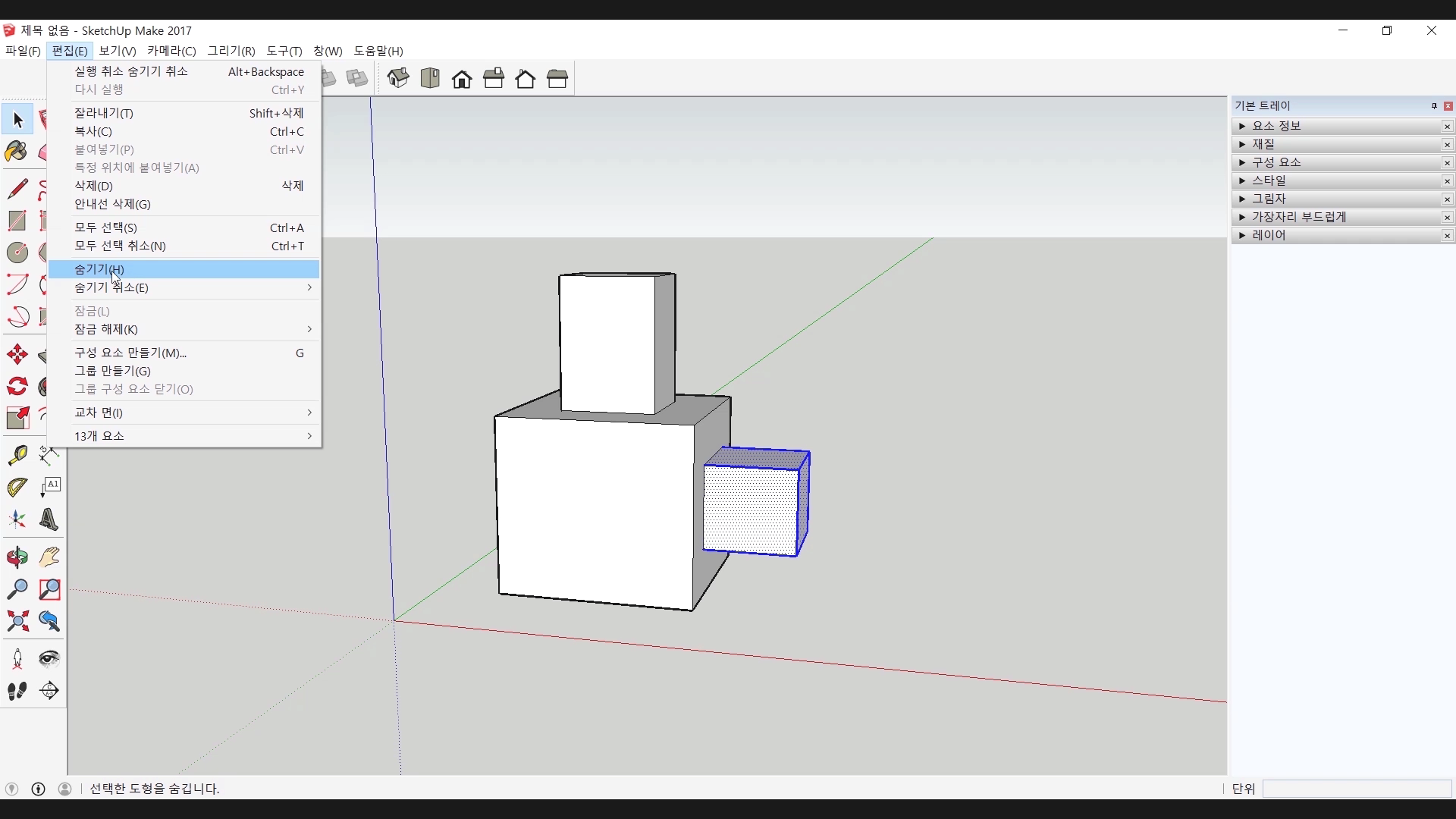Image resolution: width=1456 pixels, height=819 pixels.
Task: Click the 단위 measurements input box
Action: point(1356,789)
